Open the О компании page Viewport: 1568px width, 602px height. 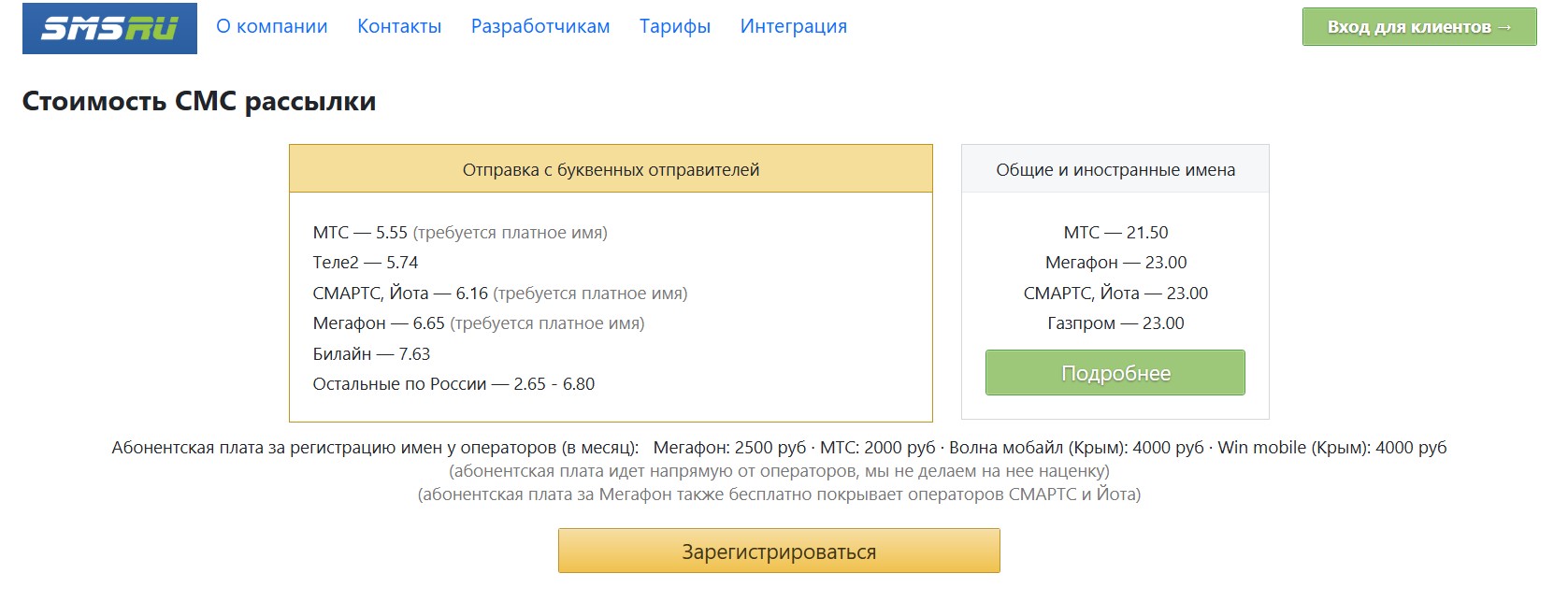(272, 26)
